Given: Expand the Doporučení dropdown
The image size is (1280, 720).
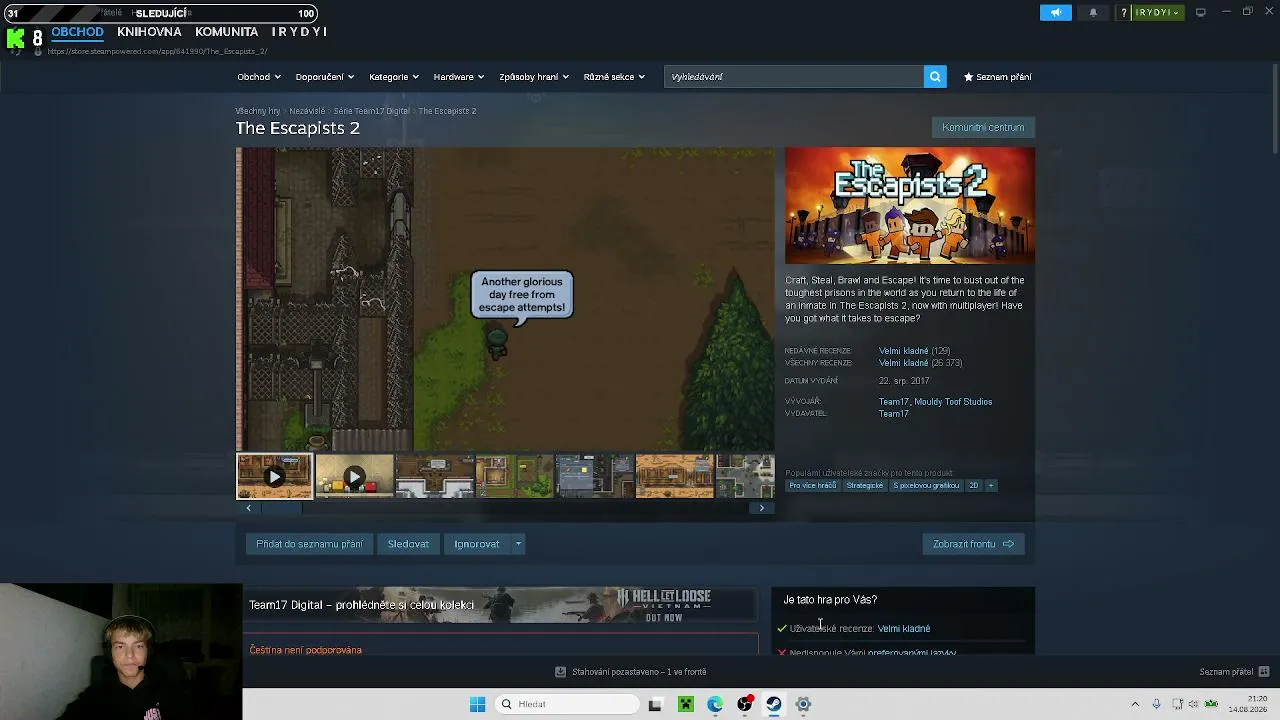Looking at the screenshot, I should (325, 77).
